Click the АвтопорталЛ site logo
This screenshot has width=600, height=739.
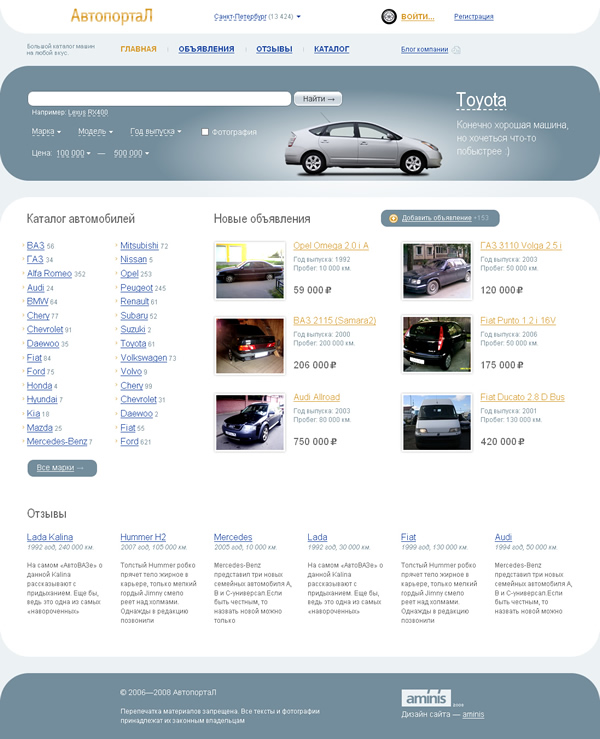pos(112,16)
